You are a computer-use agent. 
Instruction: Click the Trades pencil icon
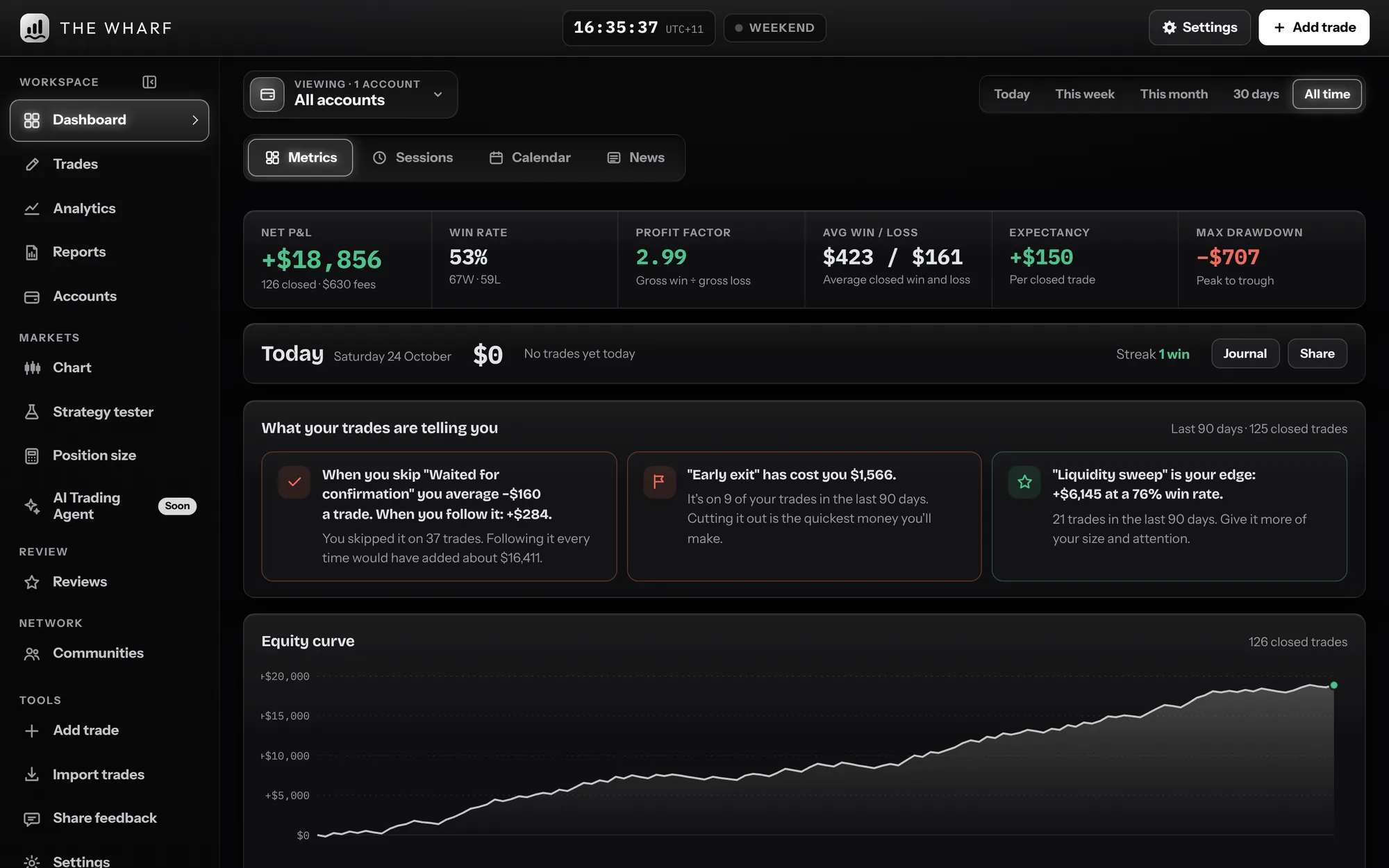click(32, 165)
